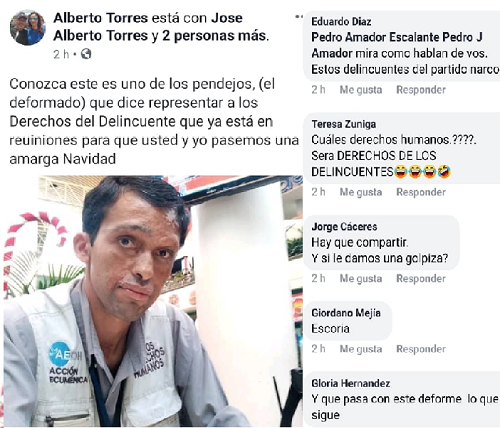Open Alberto Torres profile picture
This screenshot has width=500, height=428.
(27, 28)
